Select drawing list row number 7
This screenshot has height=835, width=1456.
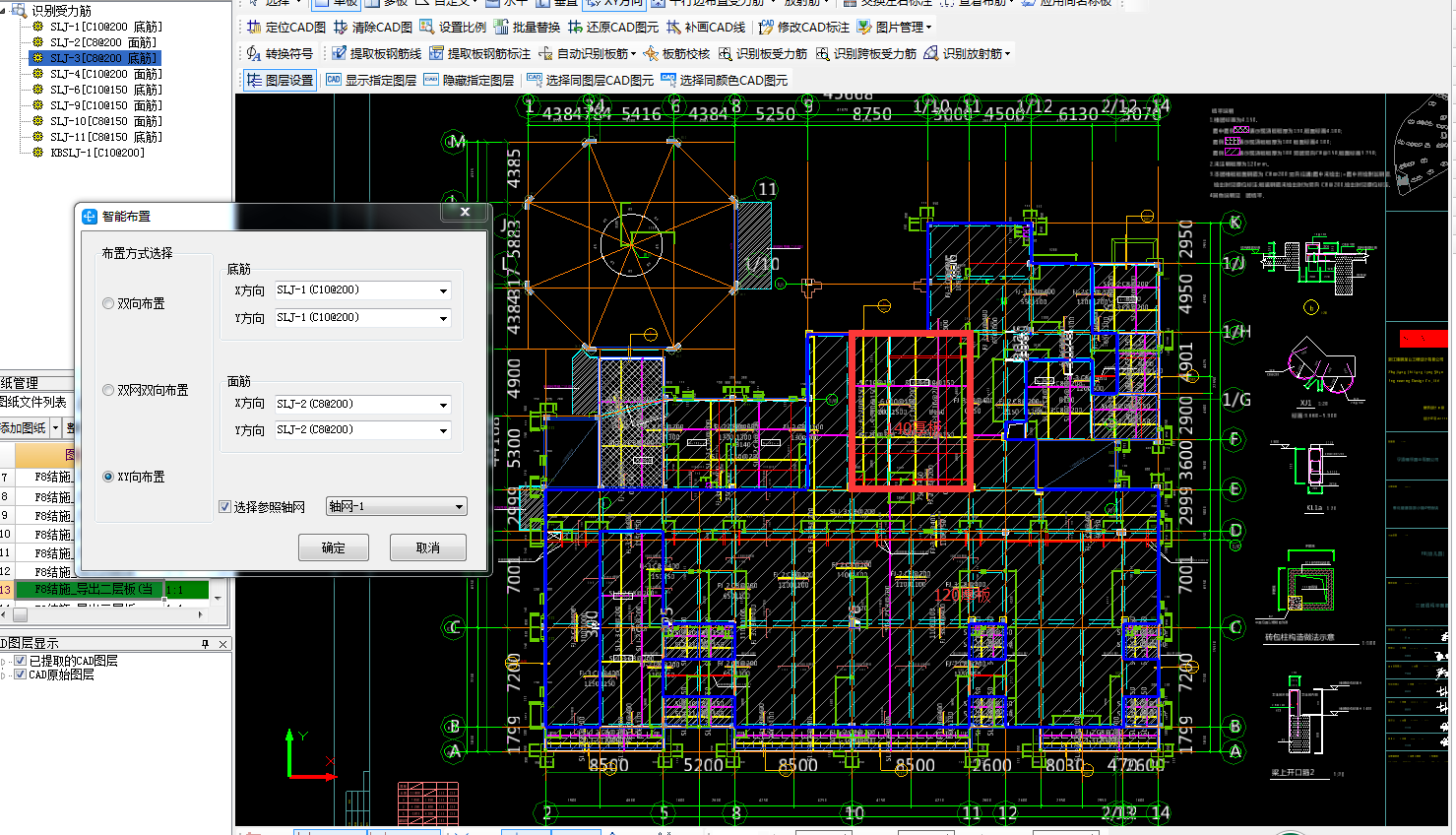click(5, 477)
